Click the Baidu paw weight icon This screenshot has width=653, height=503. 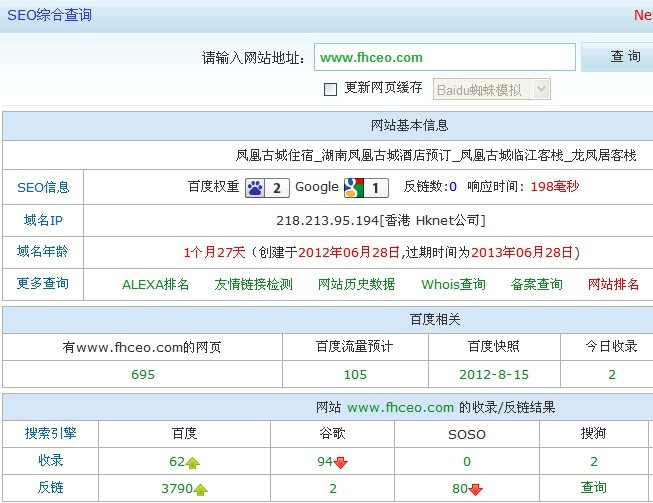tap(255, 187)
